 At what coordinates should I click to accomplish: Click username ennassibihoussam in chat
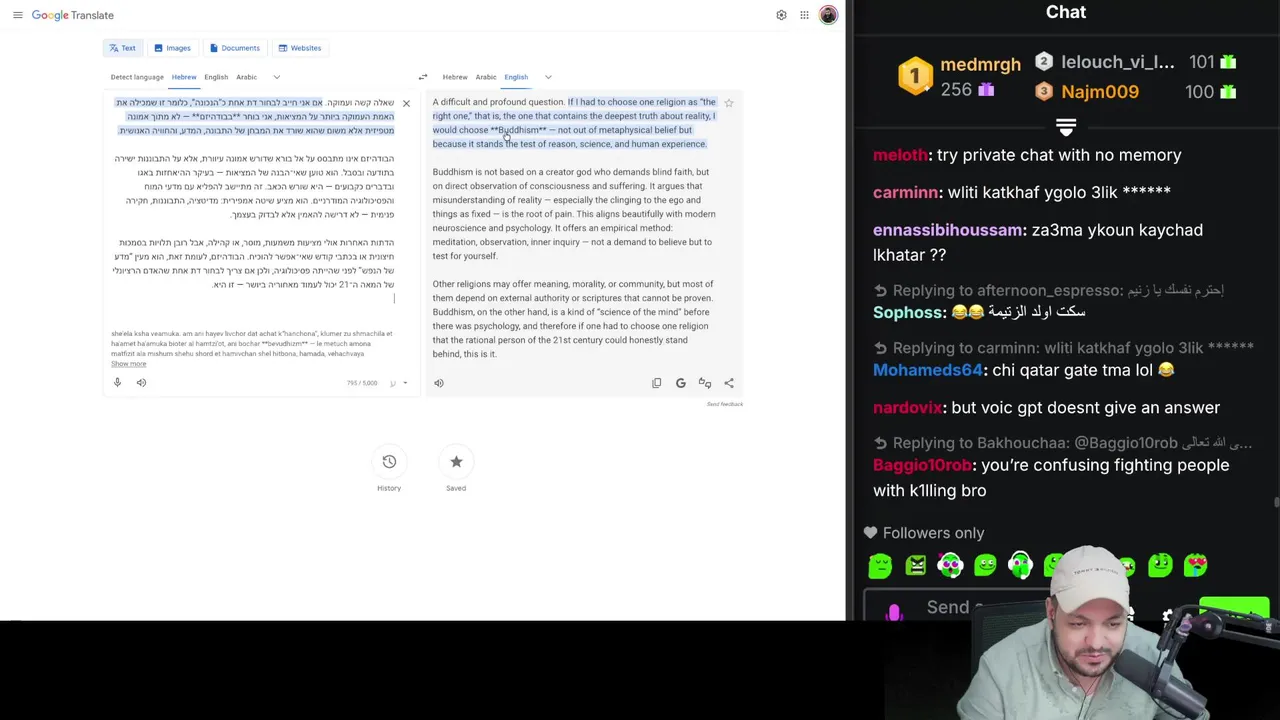(x=948, y=230)
